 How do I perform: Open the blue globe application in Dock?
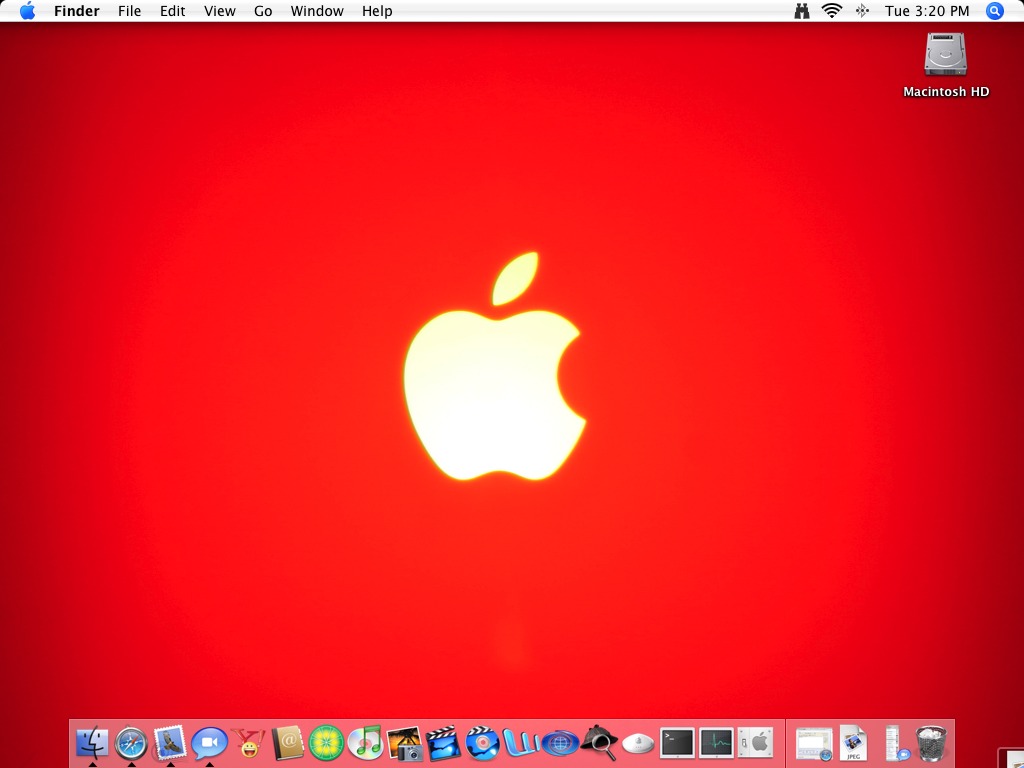click(560, 743)
